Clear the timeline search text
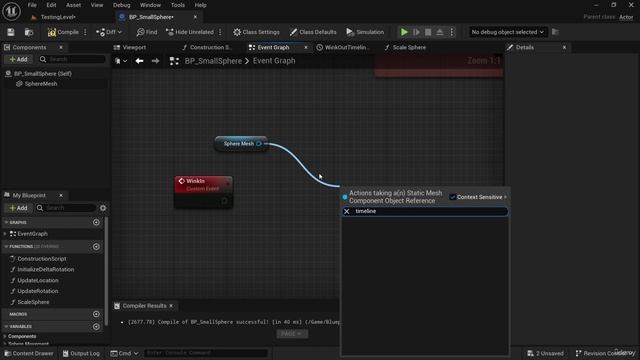The width and height of the screenshot is (640, 360). (x=347, y=211)
